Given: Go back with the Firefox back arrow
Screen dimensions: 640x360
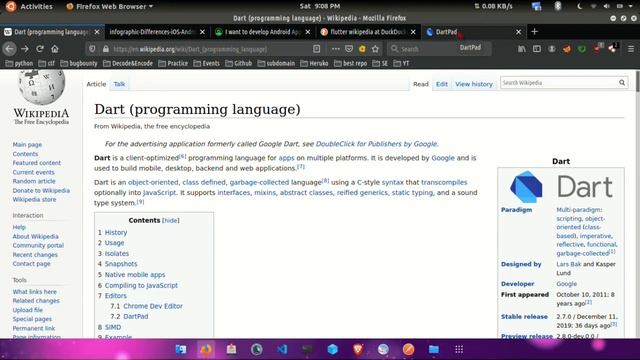Looking at the screenshot, I should (9, 49).
